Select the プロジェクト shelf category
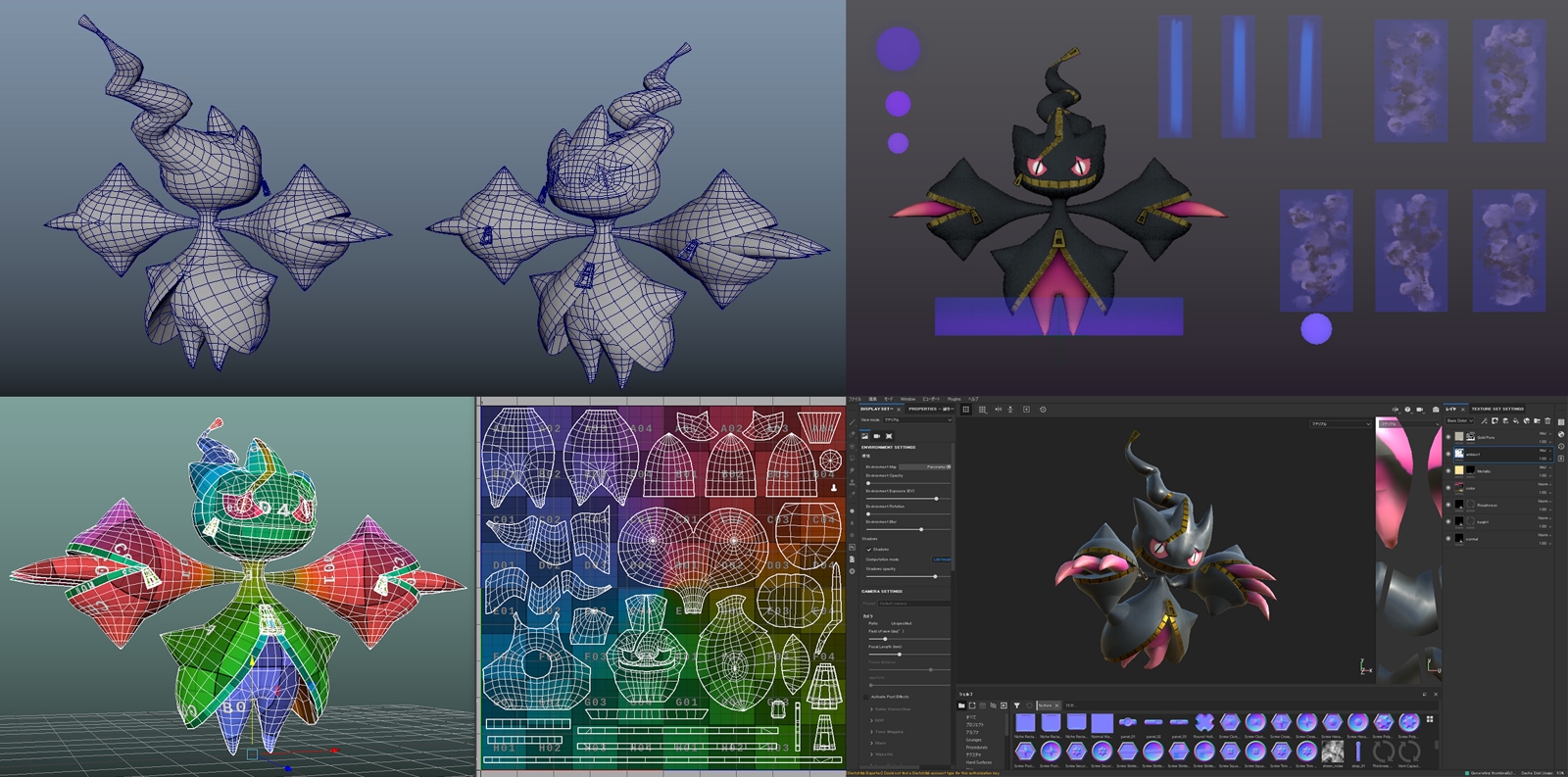The height and width of the screenshot is (777, 1568). (x=975, y=724)
